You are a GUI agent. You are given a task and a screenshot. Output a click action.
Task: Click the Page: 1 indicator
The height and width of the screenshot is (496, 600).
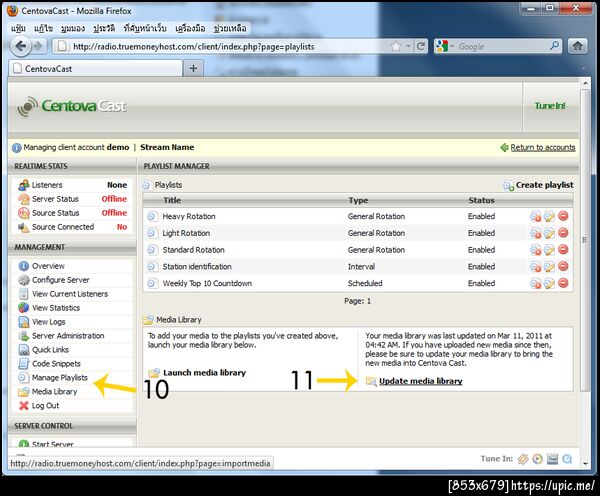(x=357, y=301)
